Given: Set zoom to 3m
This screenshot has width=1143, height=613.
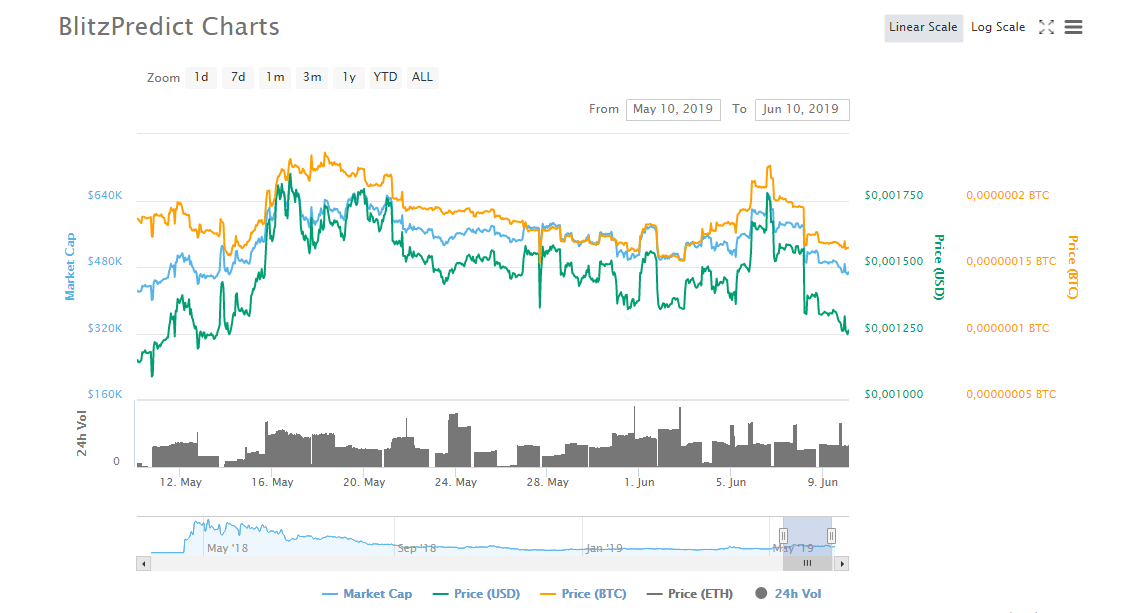Looking at the screenshot, I should click(x=312, y=77).
